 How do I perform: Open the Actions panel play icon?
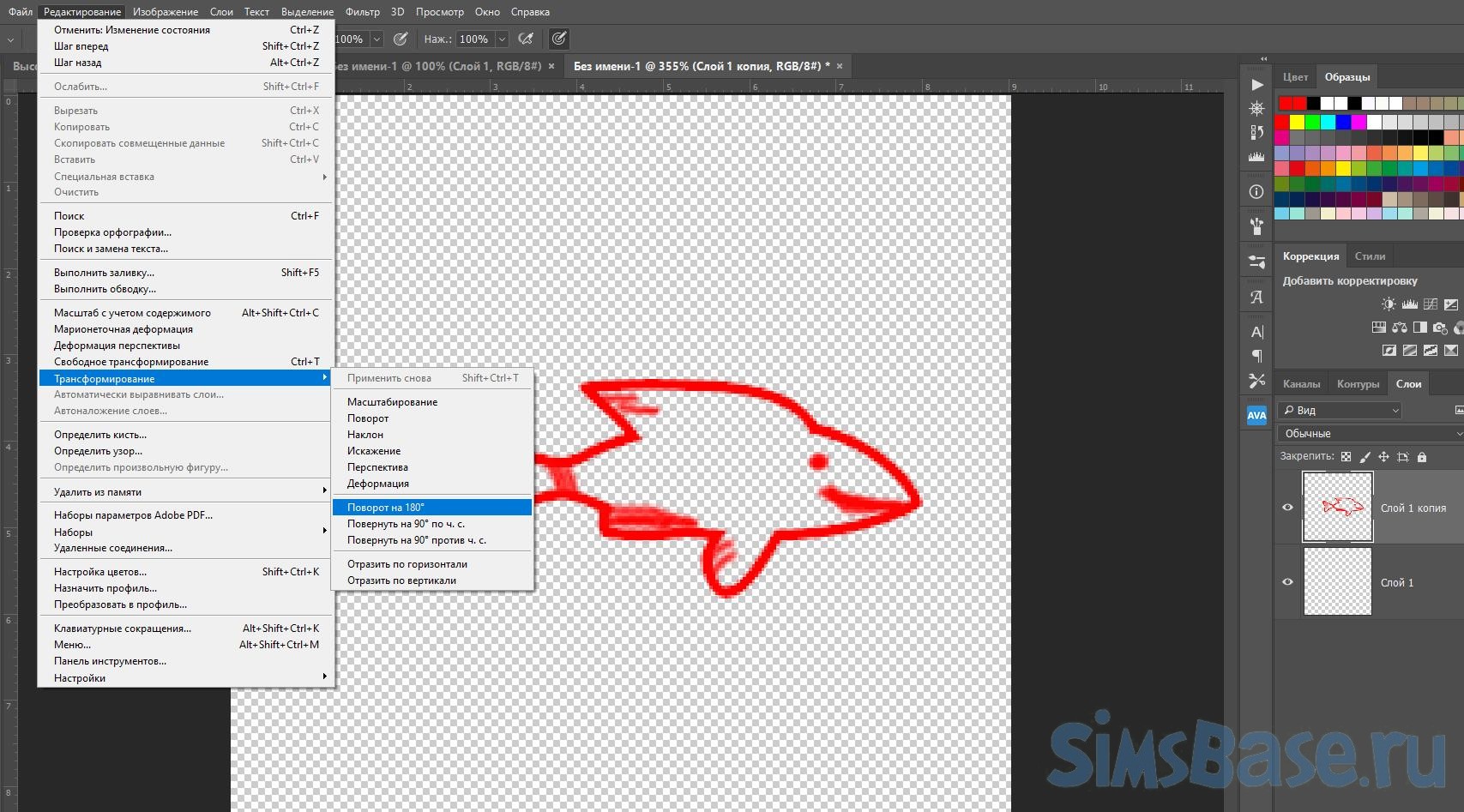coord(1256,85)
